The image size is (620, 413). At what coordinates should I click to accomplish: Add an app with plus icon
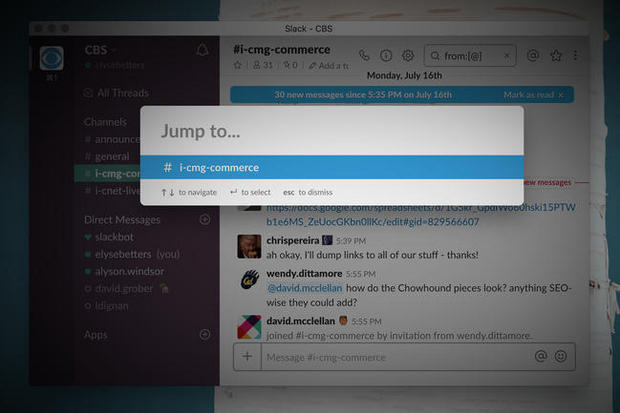205,334
